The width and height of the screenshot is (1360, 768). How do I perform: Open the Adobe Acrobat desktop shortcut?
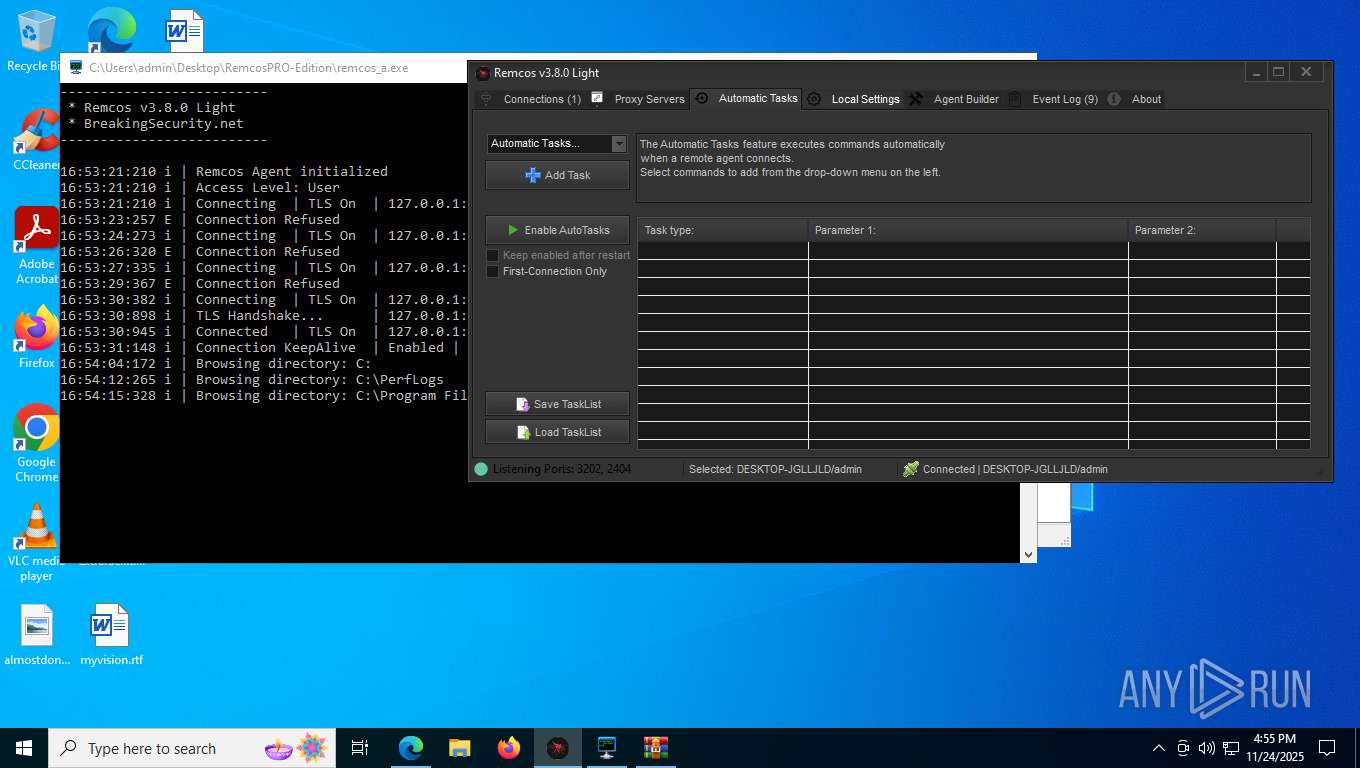[x=36, y=246]
